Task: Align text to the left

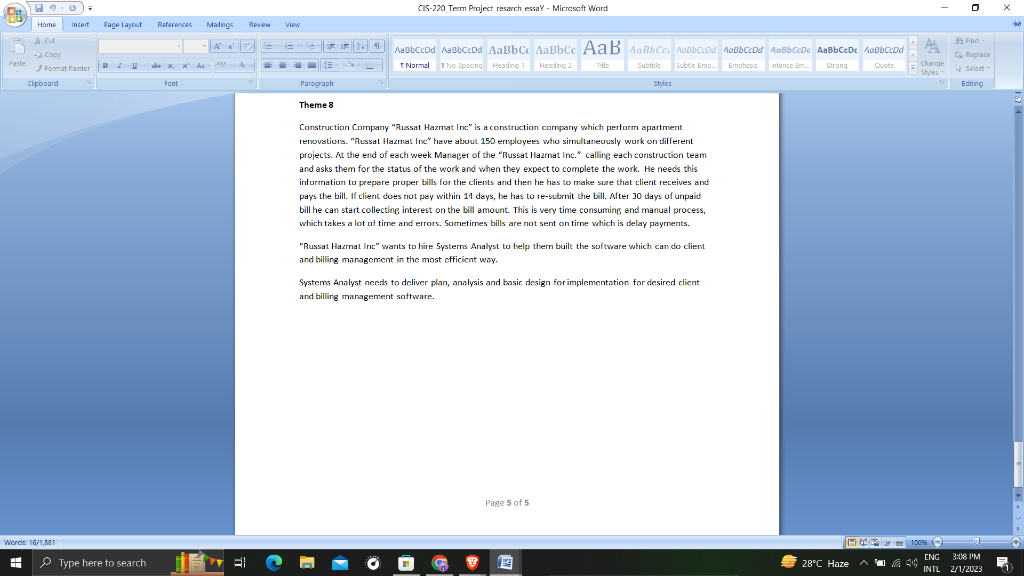Action: (x=268, y=65)
